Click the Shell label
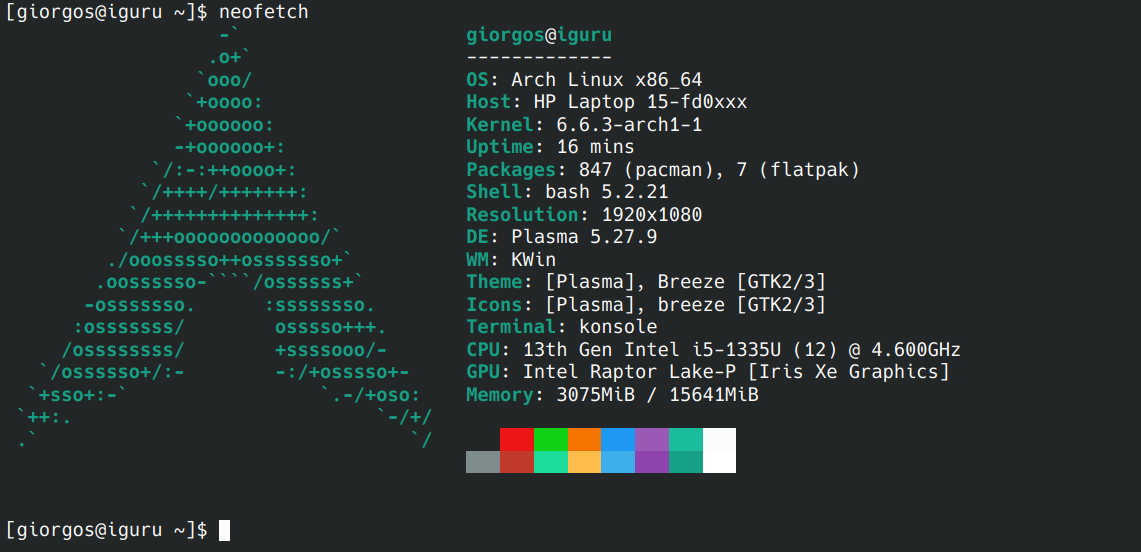 pyautogui.click(x=494, y=193)
